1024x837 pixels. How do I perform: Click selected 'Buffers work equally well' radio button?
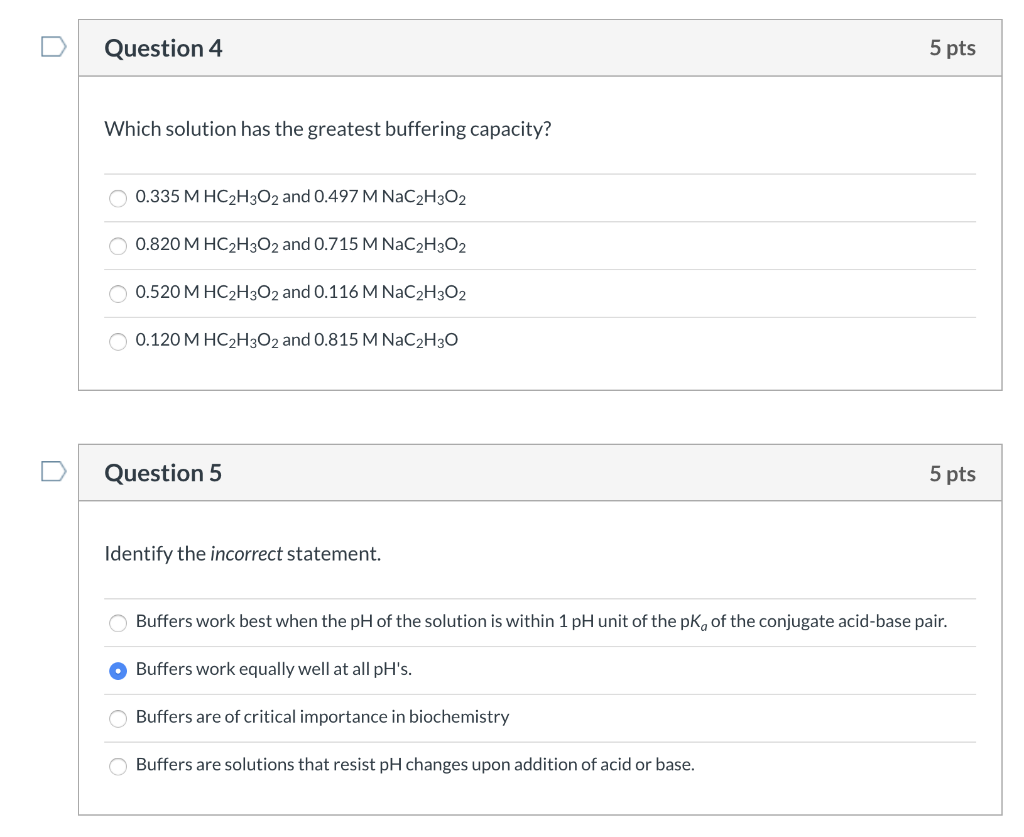point(118,671)
